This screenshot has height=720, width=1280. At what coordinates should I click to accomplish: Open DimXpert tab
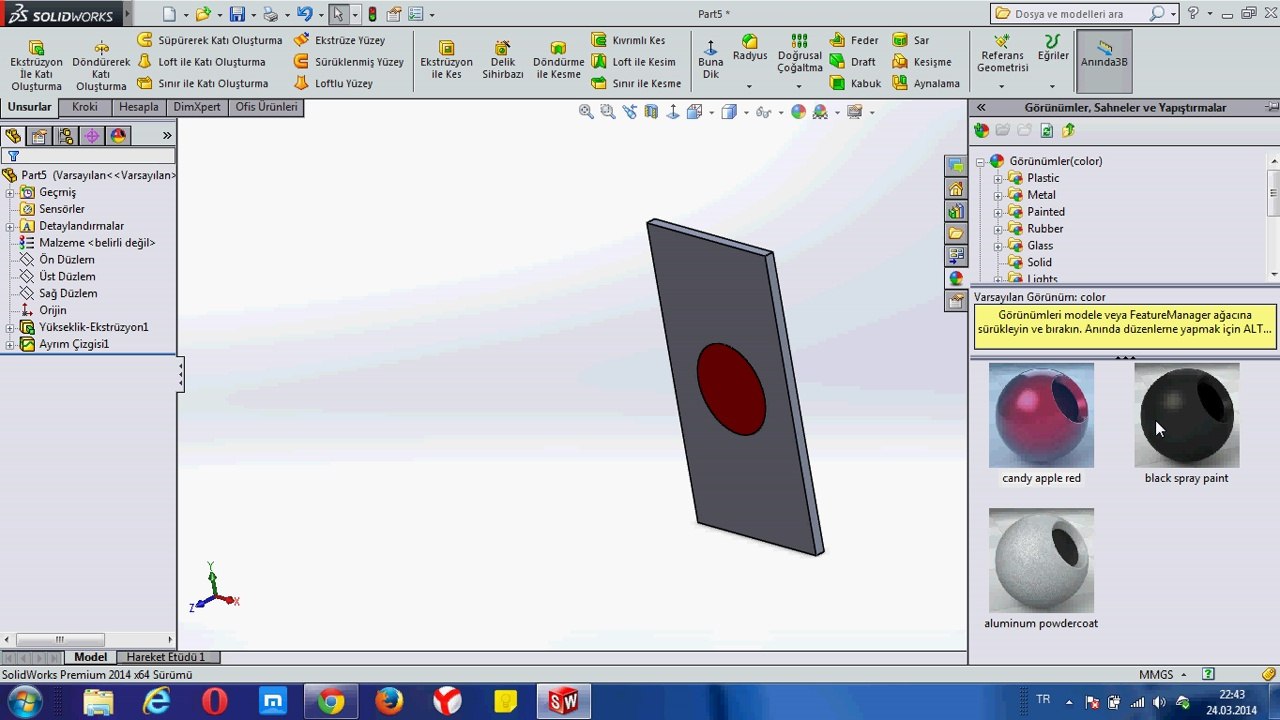(196, 107)
